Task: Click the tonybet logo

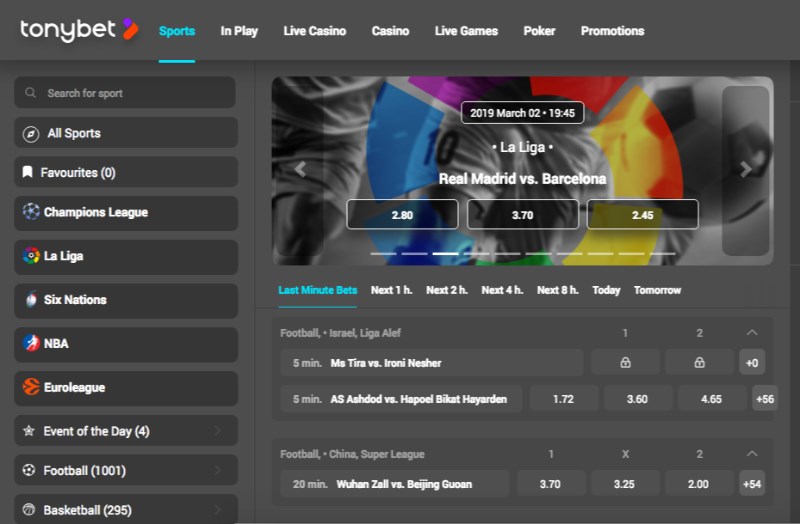Action: 79,30
